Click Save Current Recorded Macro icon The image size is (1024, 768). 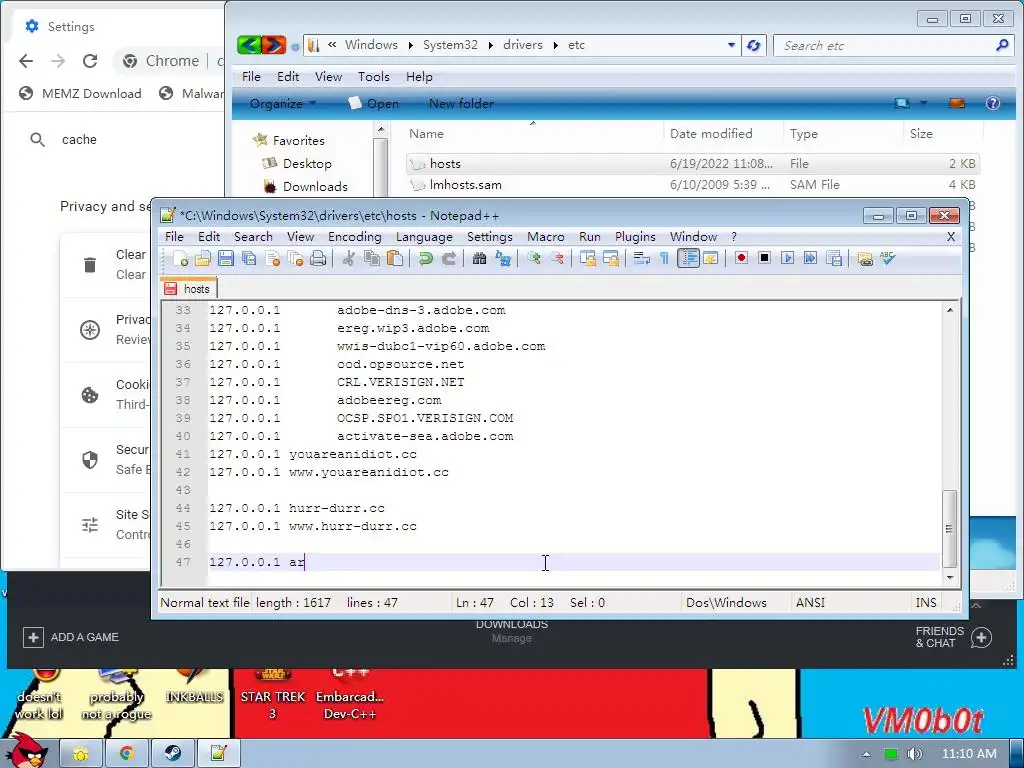click(x=833, y=259)
